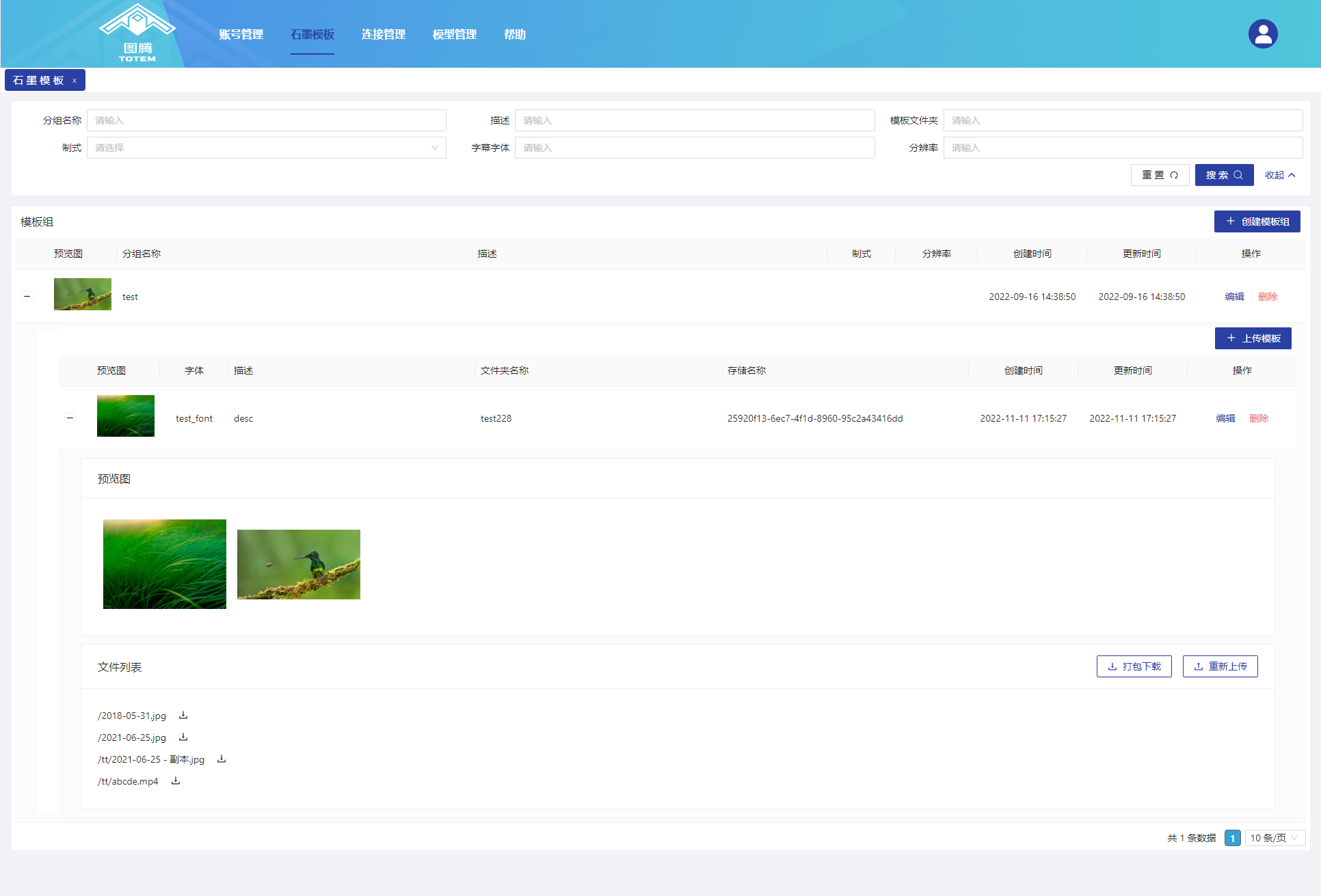
Task: Focus the 模板文件夹 input field
Action: point(1123,120)
